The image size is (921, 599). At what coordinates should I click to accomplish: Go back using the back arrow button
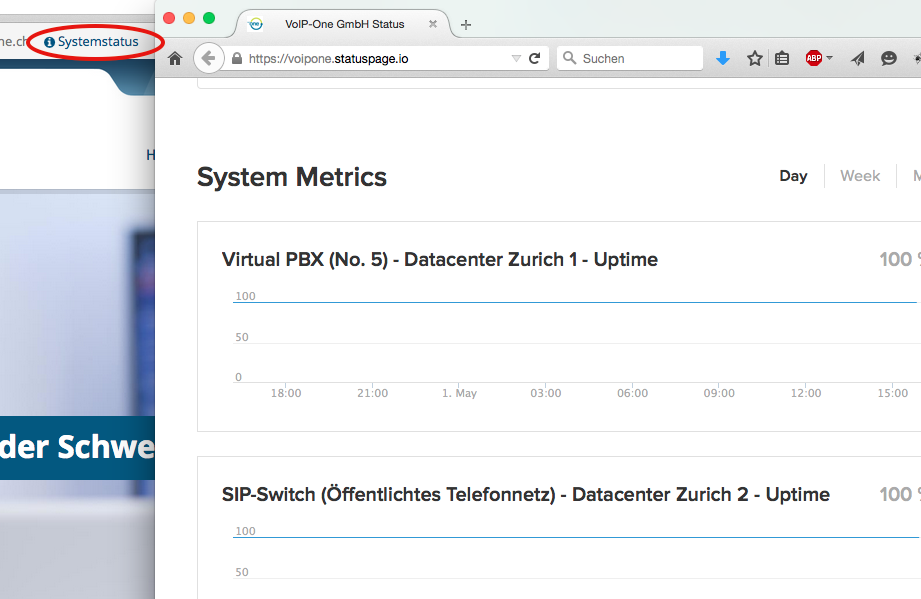(208, 58)
